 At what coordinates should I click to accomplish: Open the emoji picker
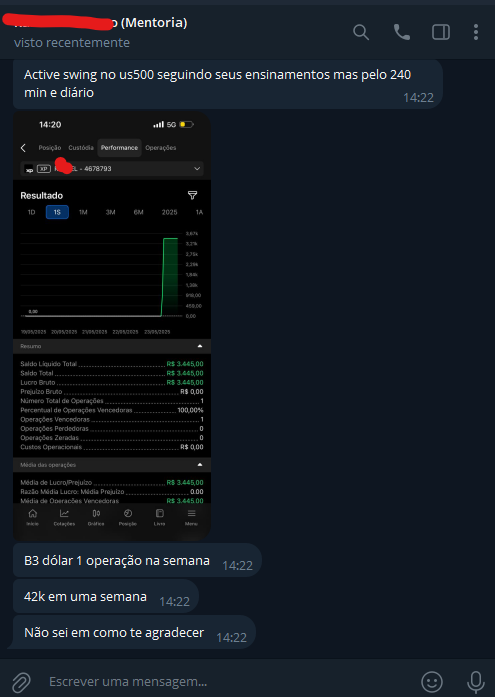point(432,681)
